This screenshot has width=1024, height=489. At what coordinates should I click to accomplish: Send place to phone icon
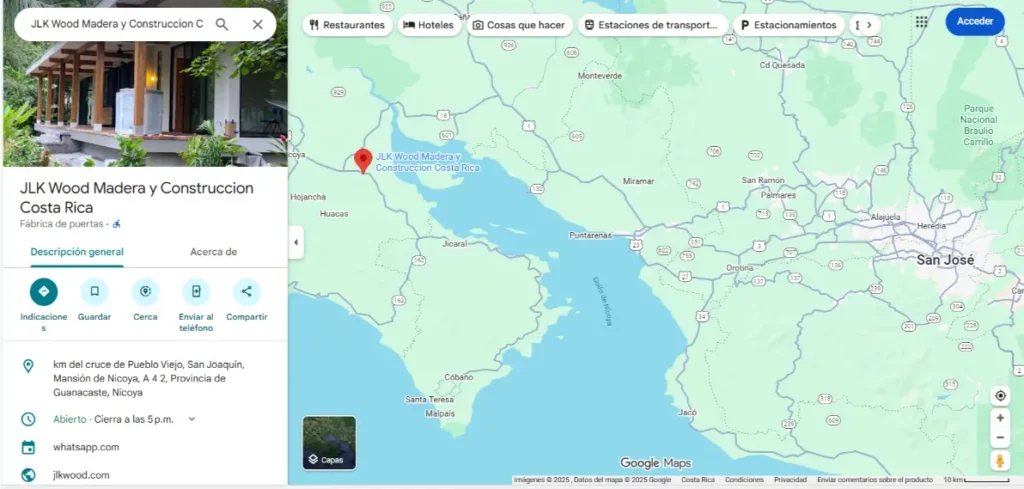tap(196, 292)
